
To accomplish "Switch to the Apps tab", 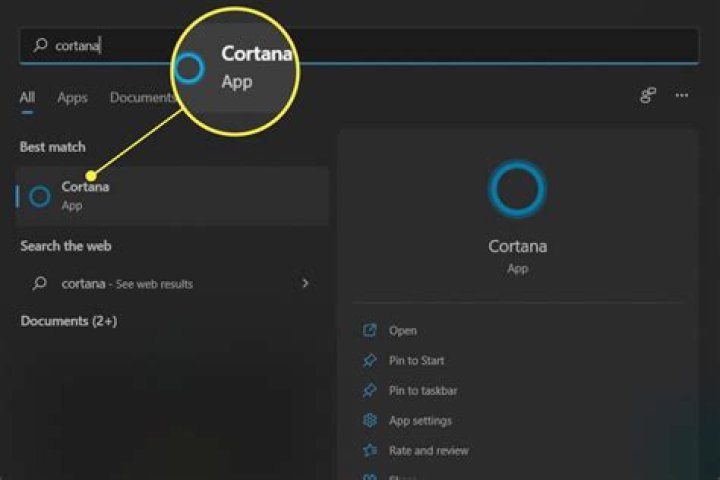I will [72, 97].
